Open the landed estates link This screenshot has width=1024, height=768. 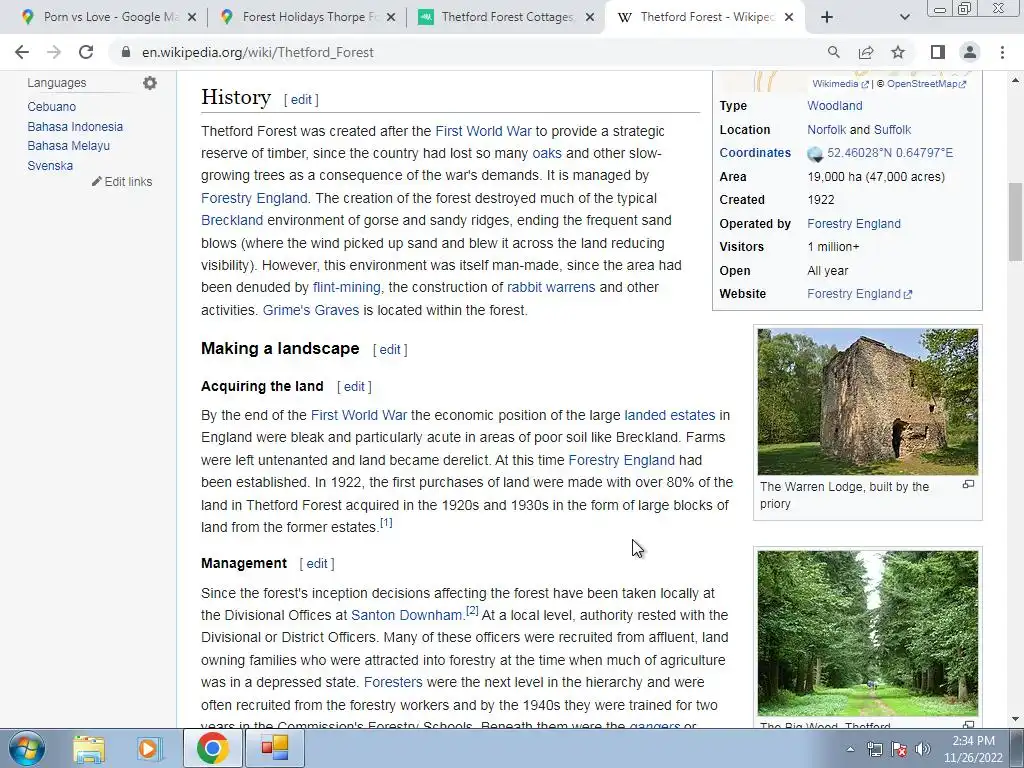(x=670, y=415)
